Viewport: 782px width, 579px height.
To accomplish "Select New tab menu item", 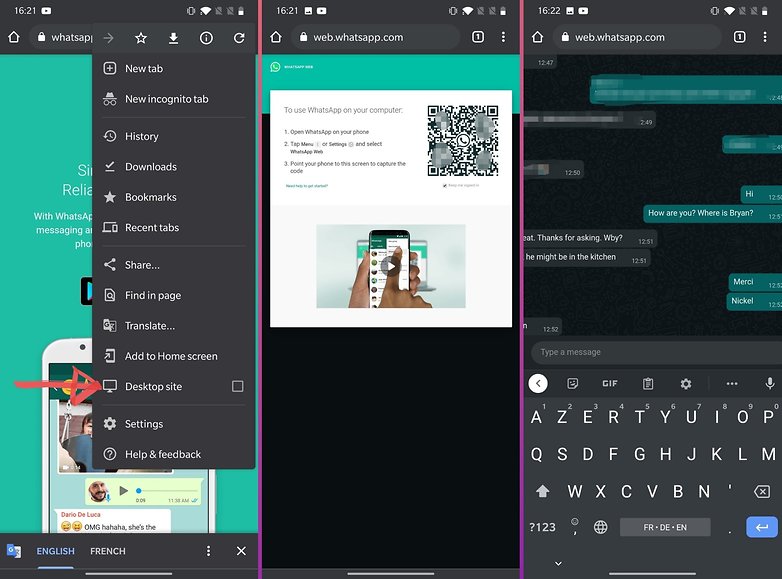I will [174, 68].
